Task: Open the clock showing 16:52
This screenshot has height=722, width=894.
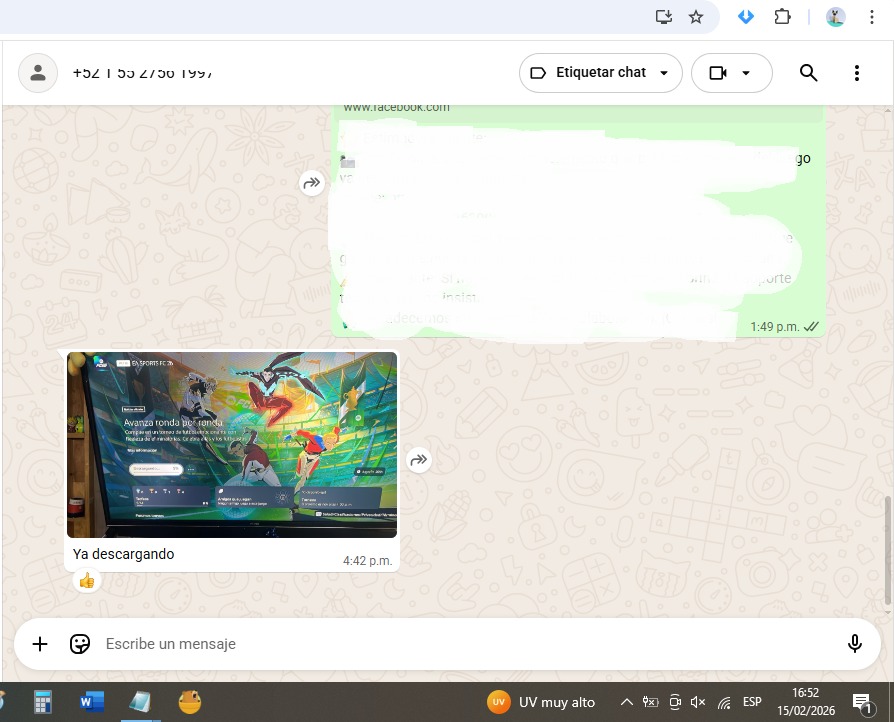Action: point(806,702)
